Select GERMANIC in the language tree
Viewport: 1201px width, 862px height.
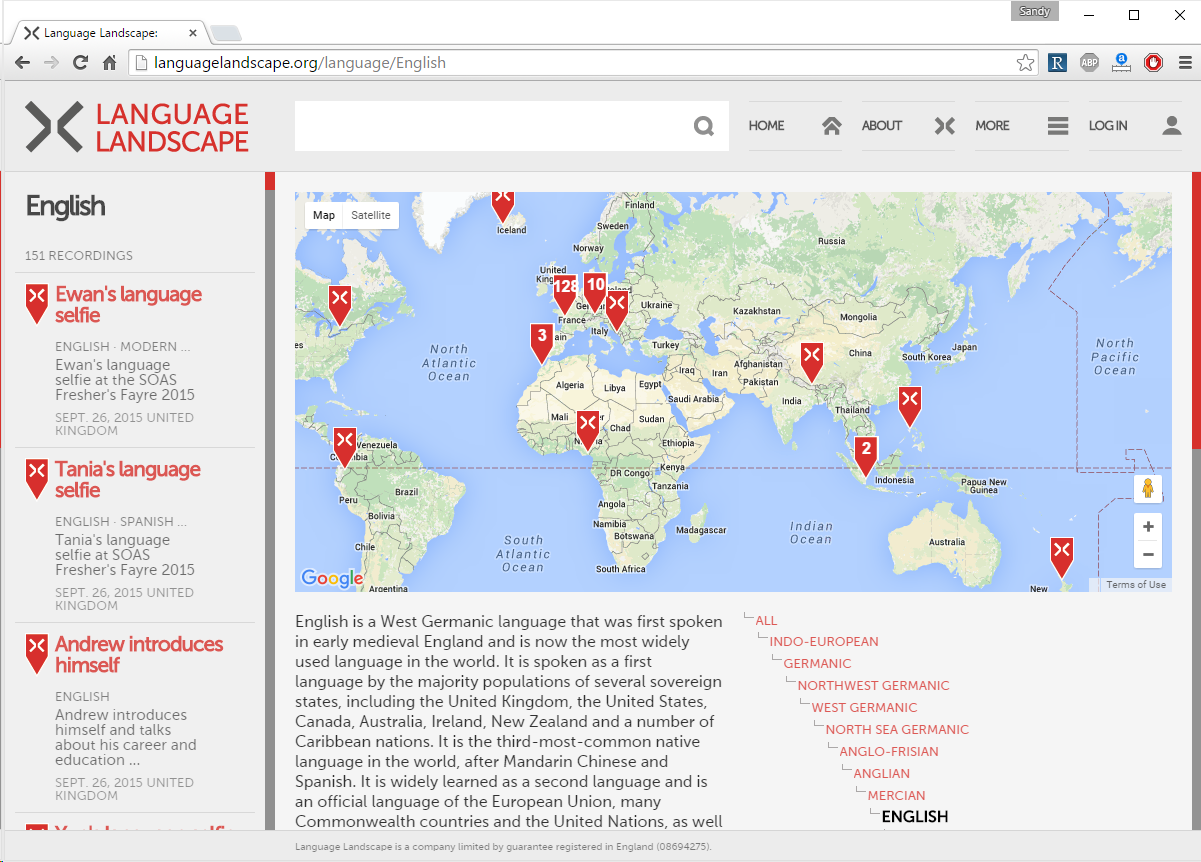click(x=817, y=664)
